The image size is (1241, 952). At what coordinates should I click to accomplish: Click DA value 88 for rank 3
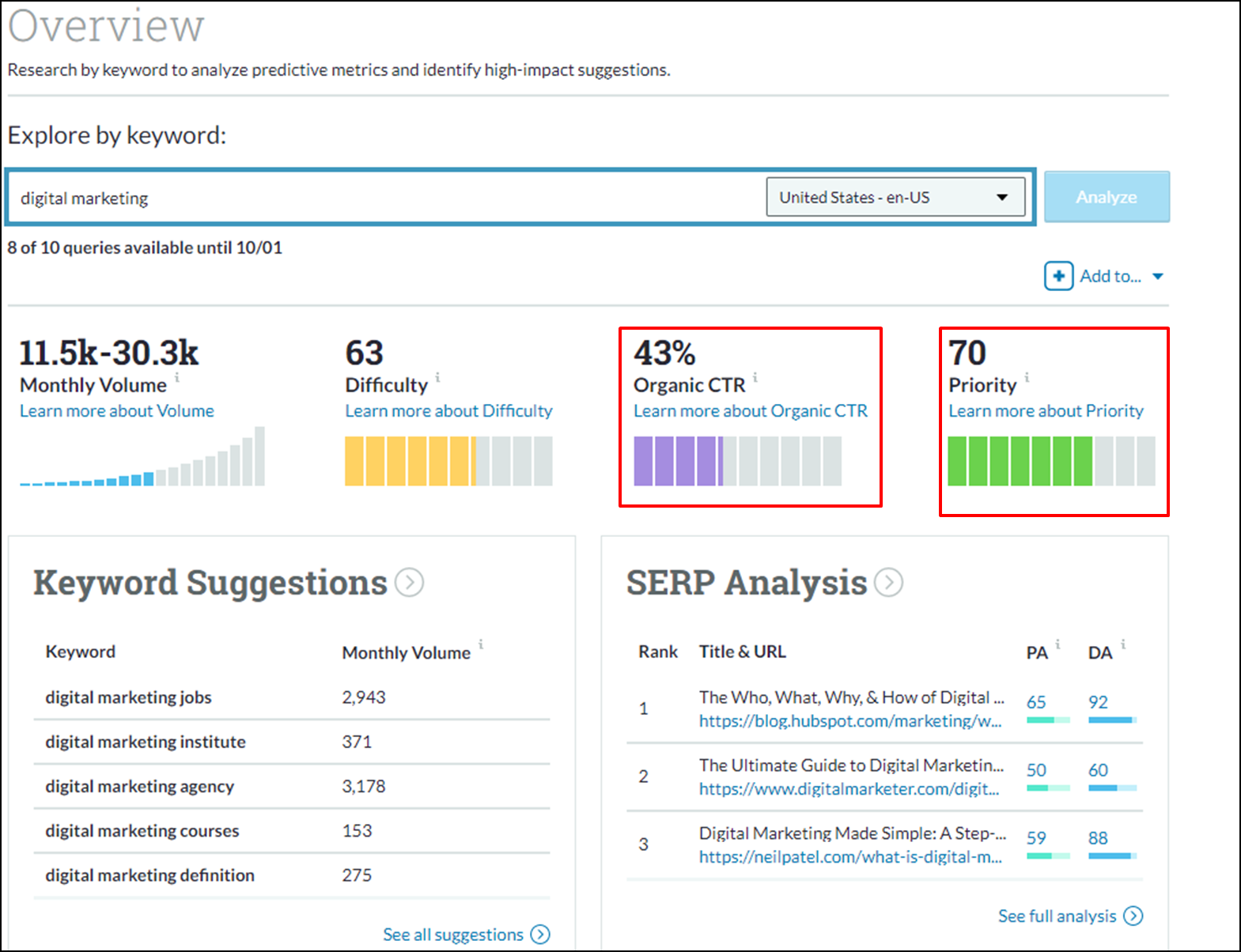coord(1098,838)
